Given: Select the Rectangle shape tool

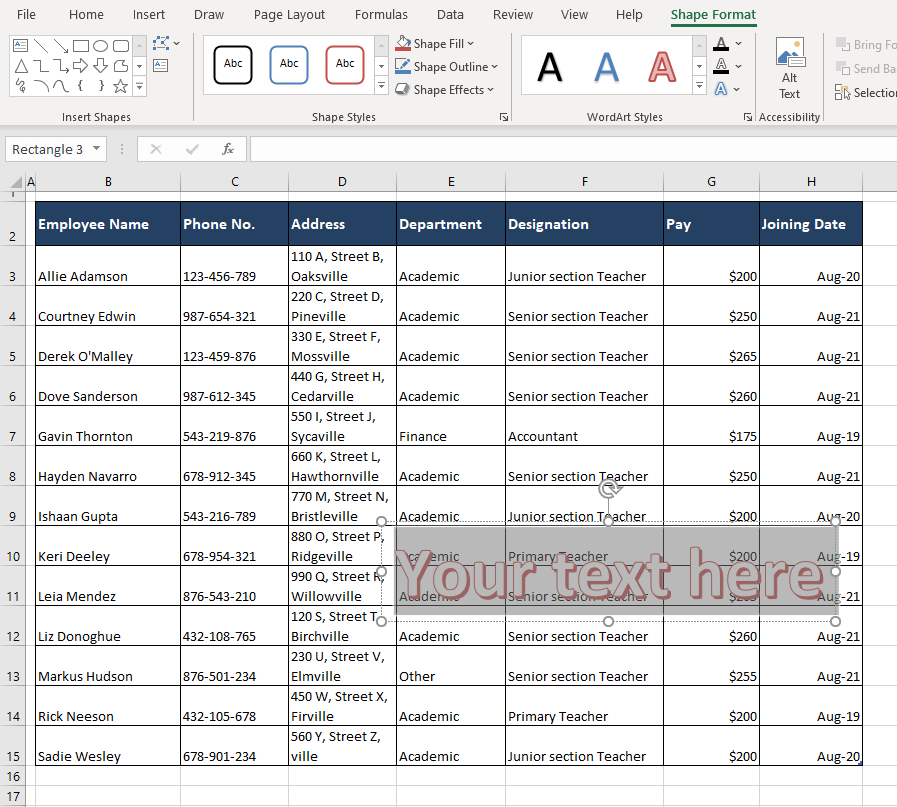Looking at the screenshot, I should coord(81,45).
